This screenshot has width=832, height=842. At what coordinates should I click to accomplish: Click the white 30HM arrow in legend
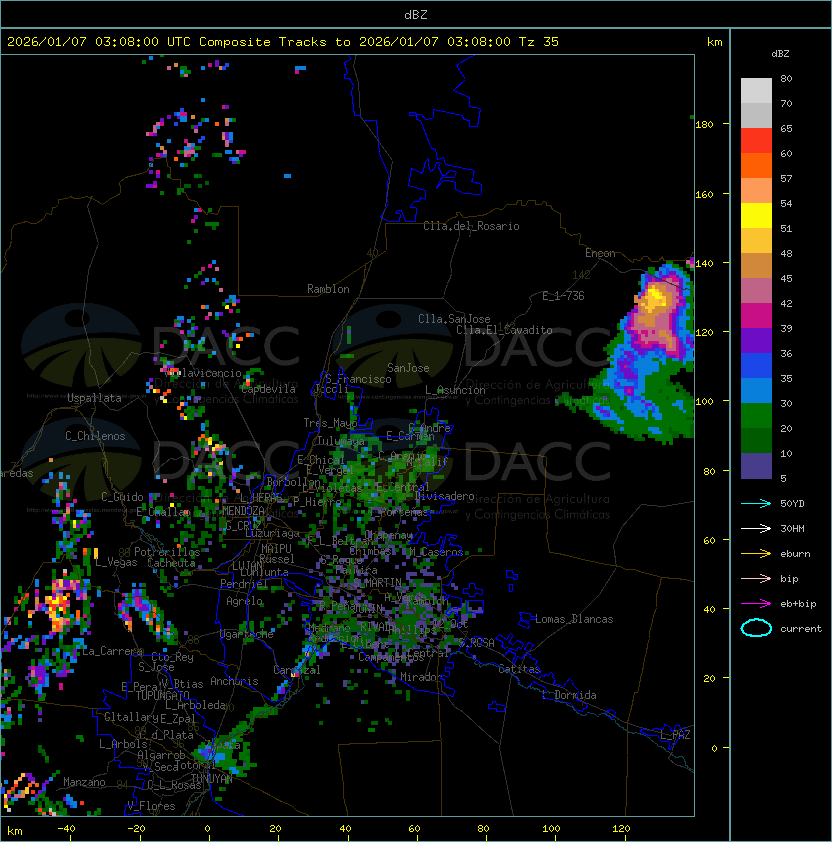[x=756, y=528]
